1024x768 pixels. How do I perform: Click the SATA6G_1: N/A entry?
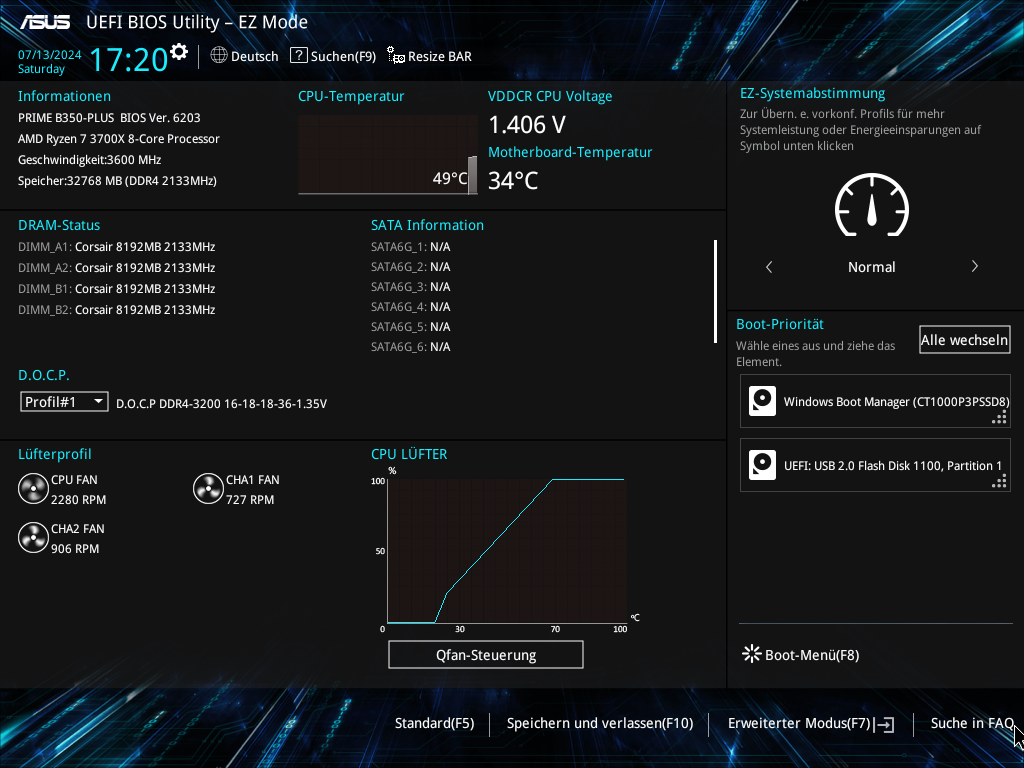tap(411, 247)
